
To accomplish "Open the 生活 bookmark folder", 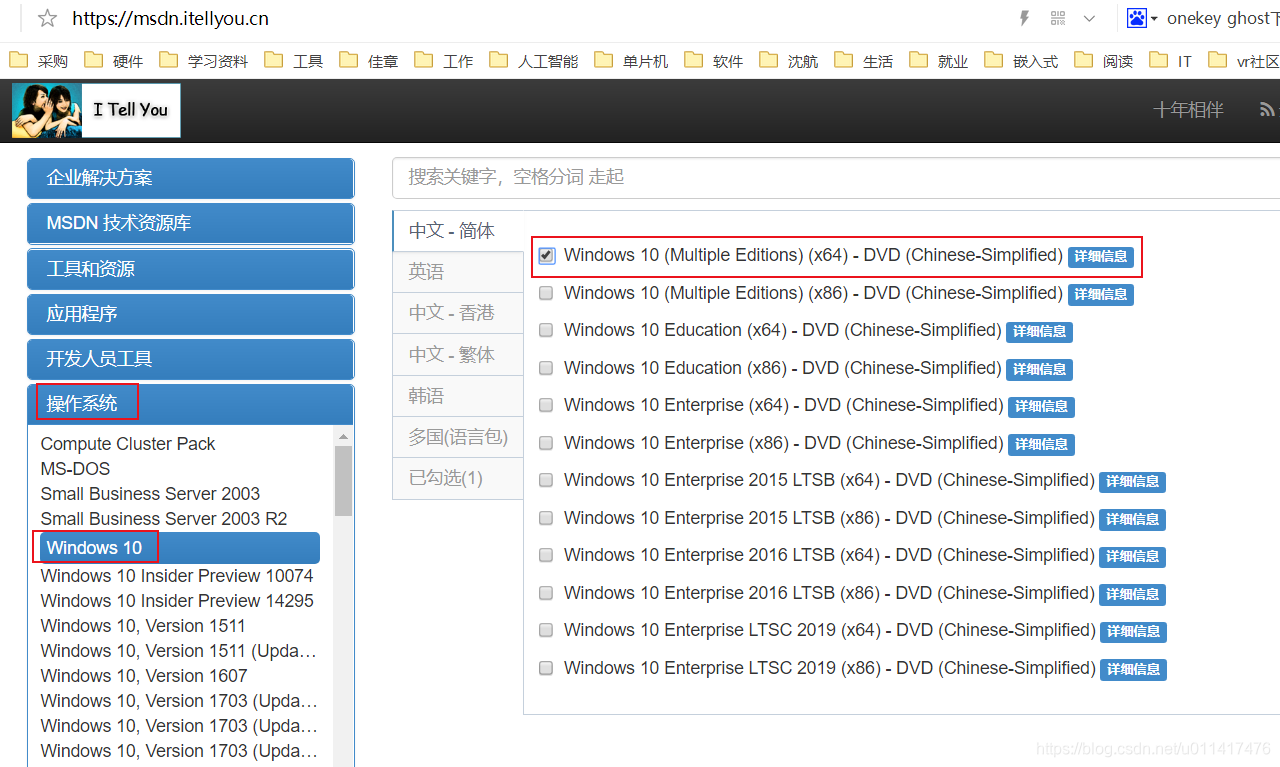I will click(x=864, y=61).
